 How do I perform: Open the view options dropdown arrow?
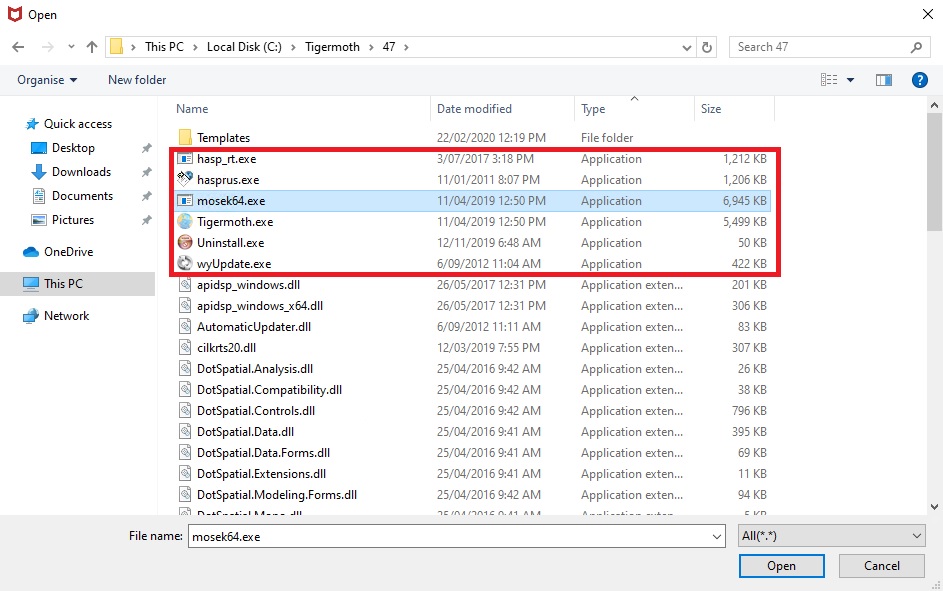tap(850, 80)
